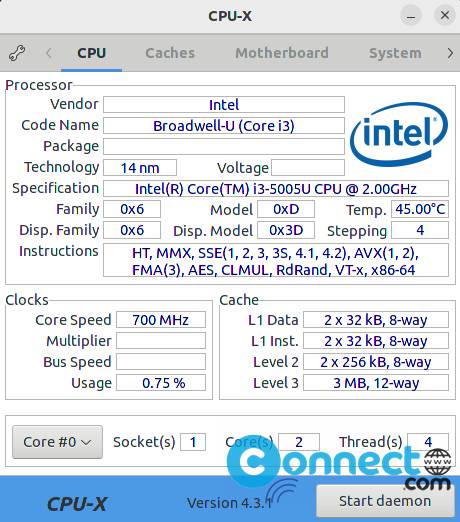
Task: Close the CPU-X window
Action: coord(445,15)
